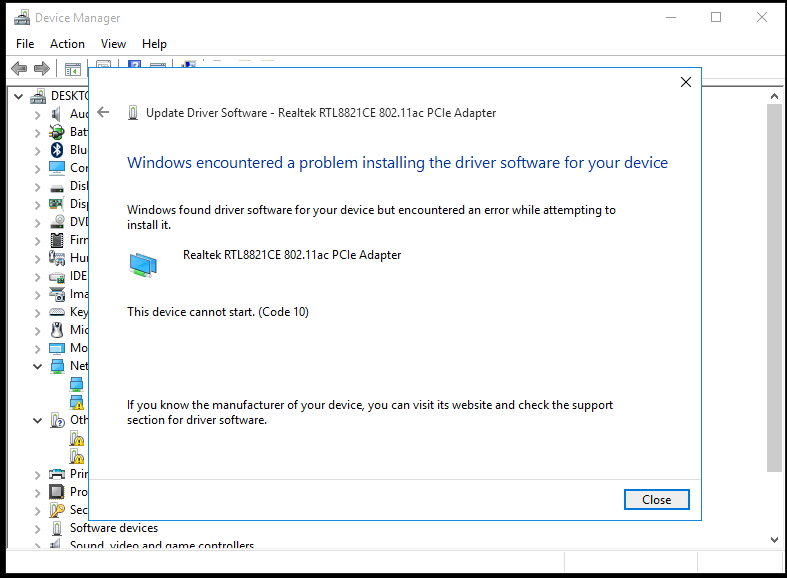The width and height of the screenshot is (787, 578).
Task: Click the Device Manager title bar icon
Action: (x=22, y=18)
